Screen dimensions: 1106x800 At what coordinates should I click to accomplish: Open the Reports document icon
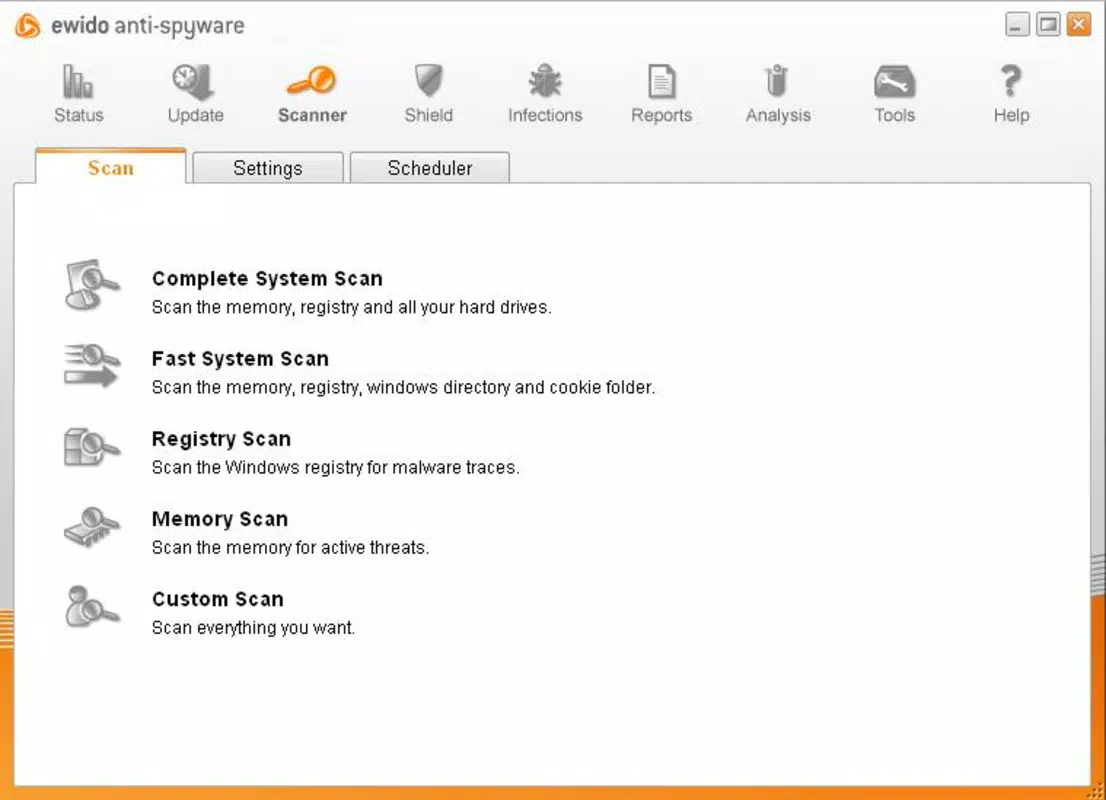coord(662,81)
